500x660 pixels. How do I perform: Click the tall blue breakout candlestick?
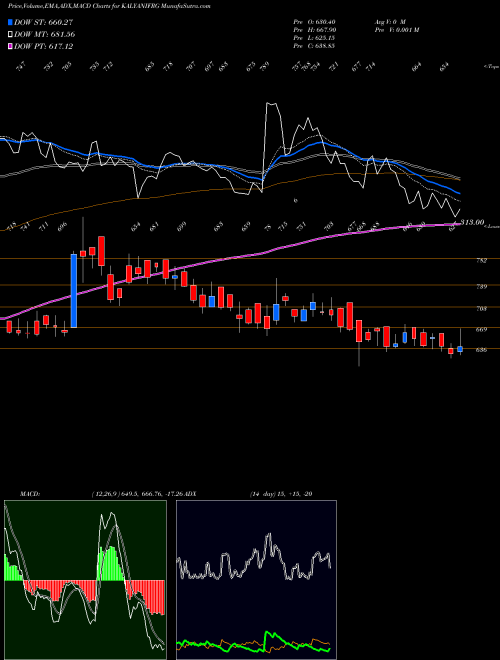pos(74,290)
